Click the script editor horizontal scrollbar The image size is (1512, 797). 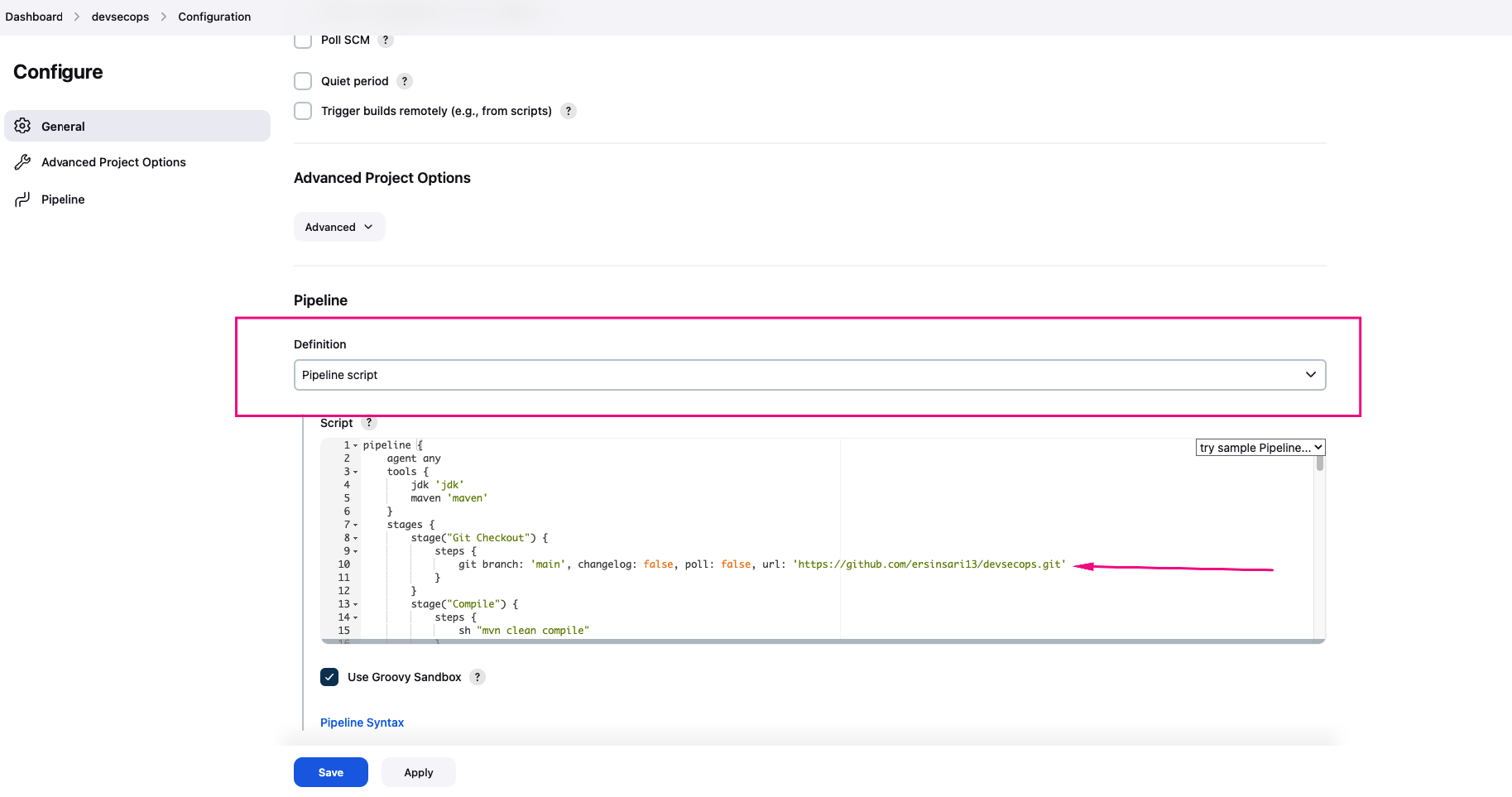tap(823, 641)
